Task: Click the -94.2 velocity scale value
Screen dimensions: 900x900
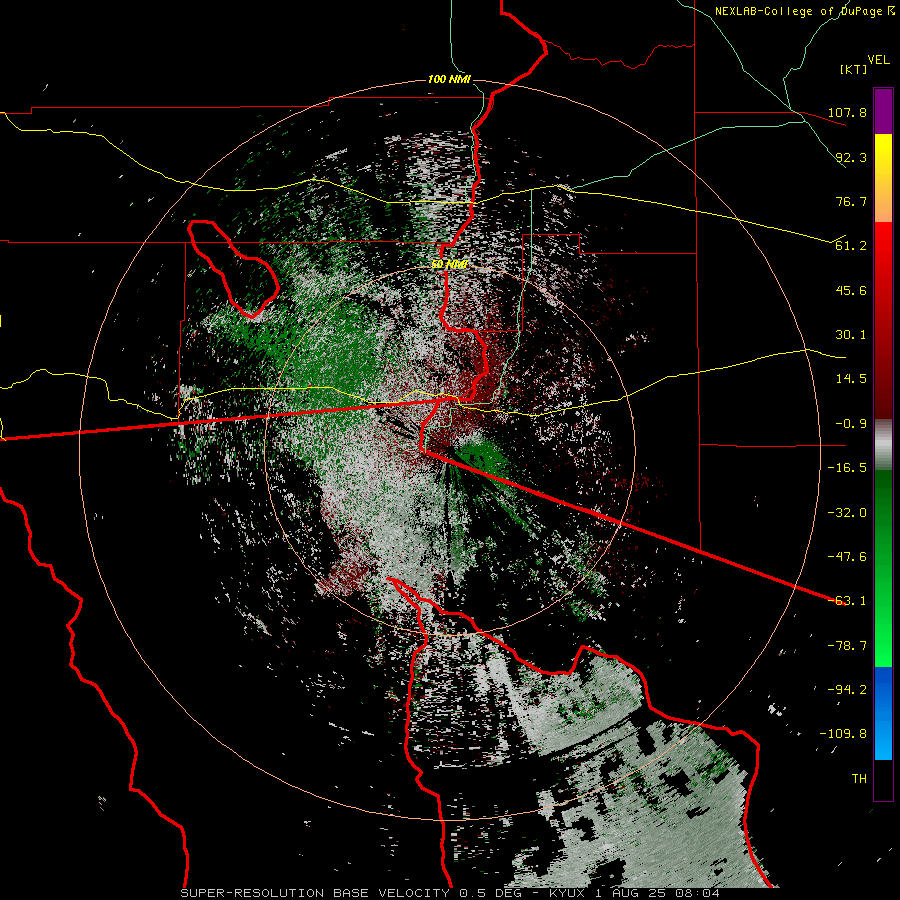Action: [847, 690]
